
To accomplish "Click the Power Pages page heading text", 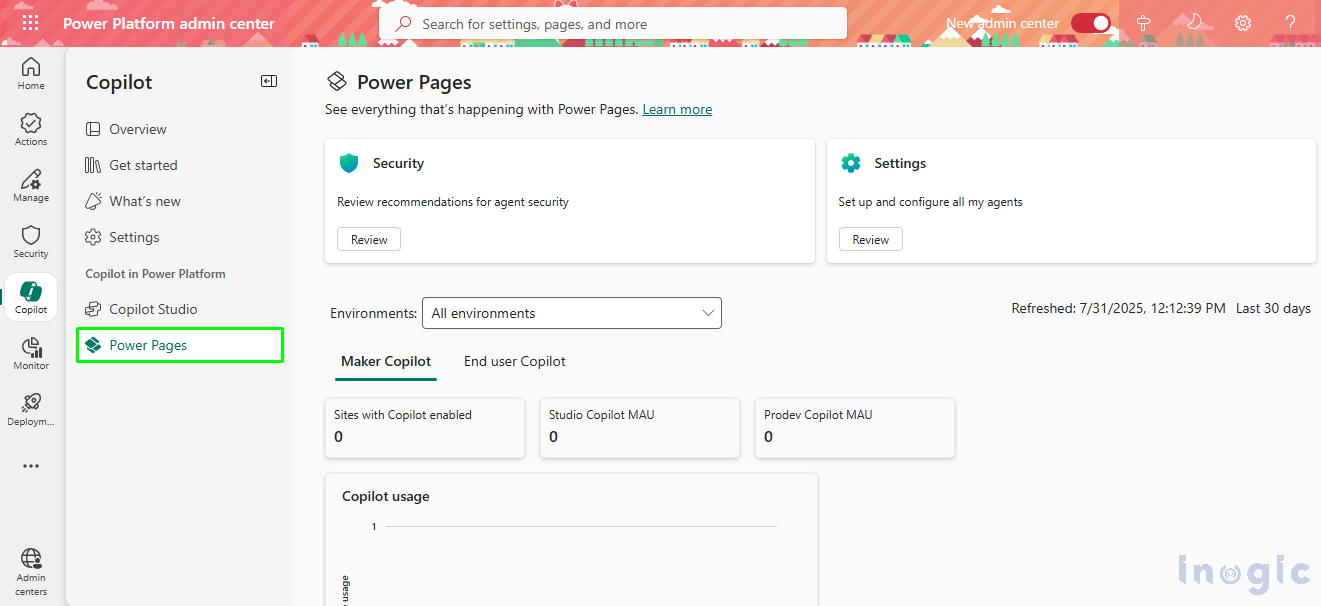I will [x=414, y=82].
